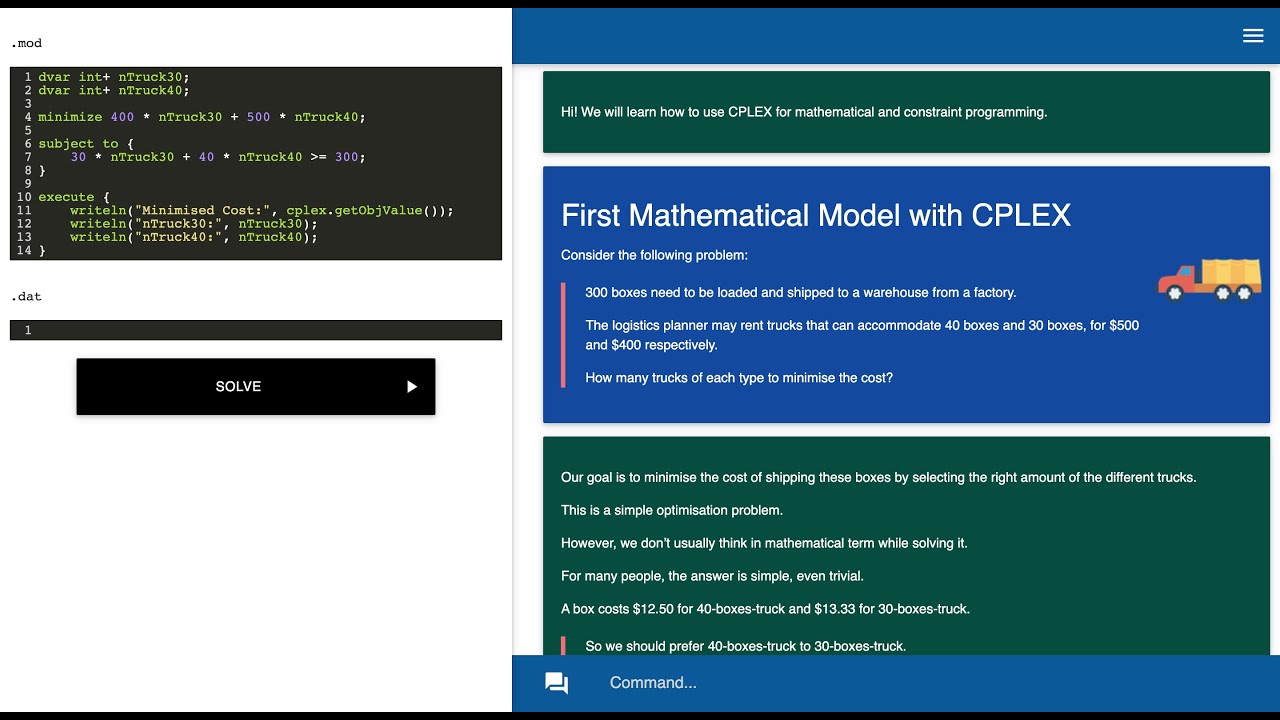Click the chat bubble icon
The image size is (1280, 720).
click(x=557, y=683)
